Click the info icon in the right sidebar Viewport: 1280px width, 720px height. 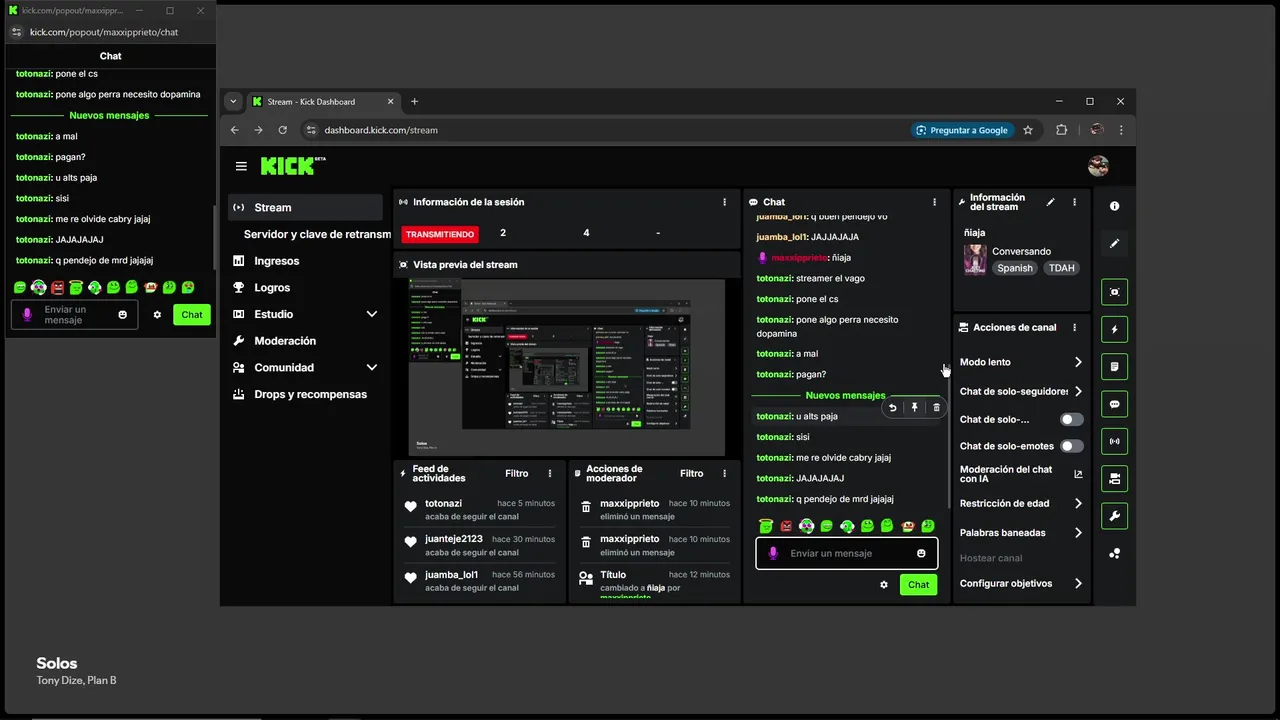pyautogui.click(x=1114, y=206)
